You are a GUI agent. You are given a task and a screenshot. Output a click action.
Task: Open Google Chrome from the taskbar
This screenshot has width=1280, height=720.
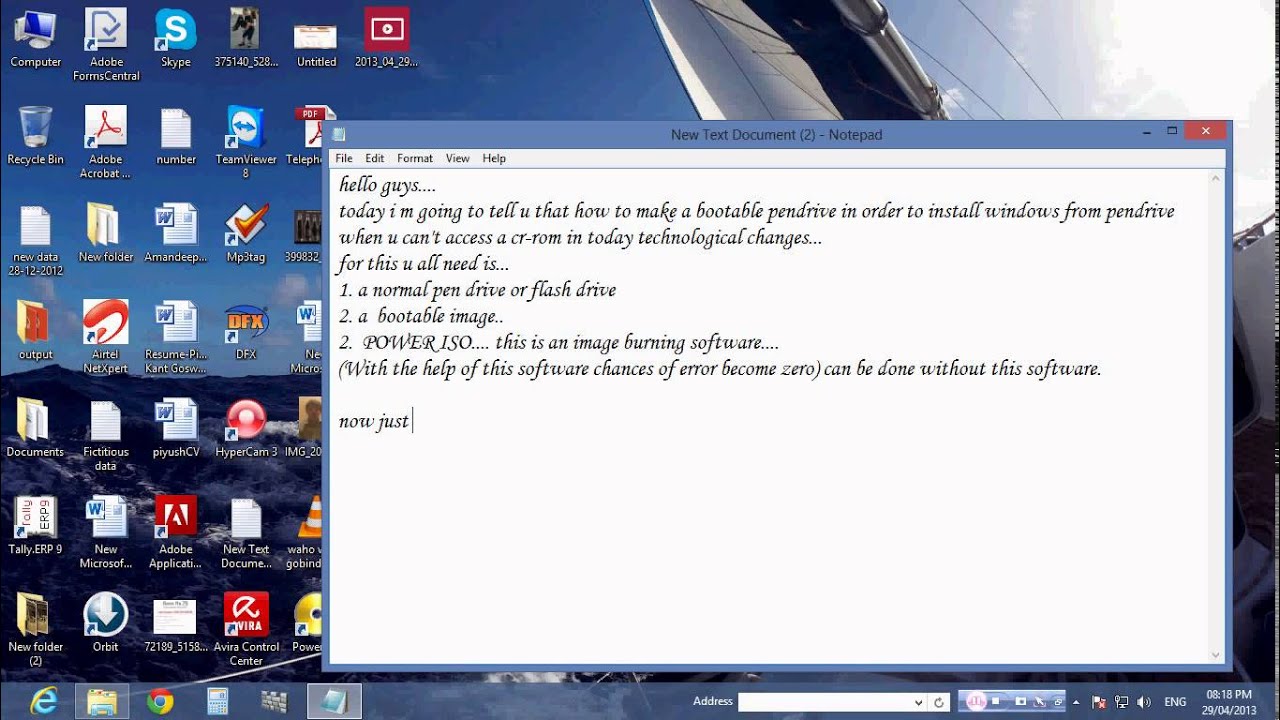click(160, 702)
